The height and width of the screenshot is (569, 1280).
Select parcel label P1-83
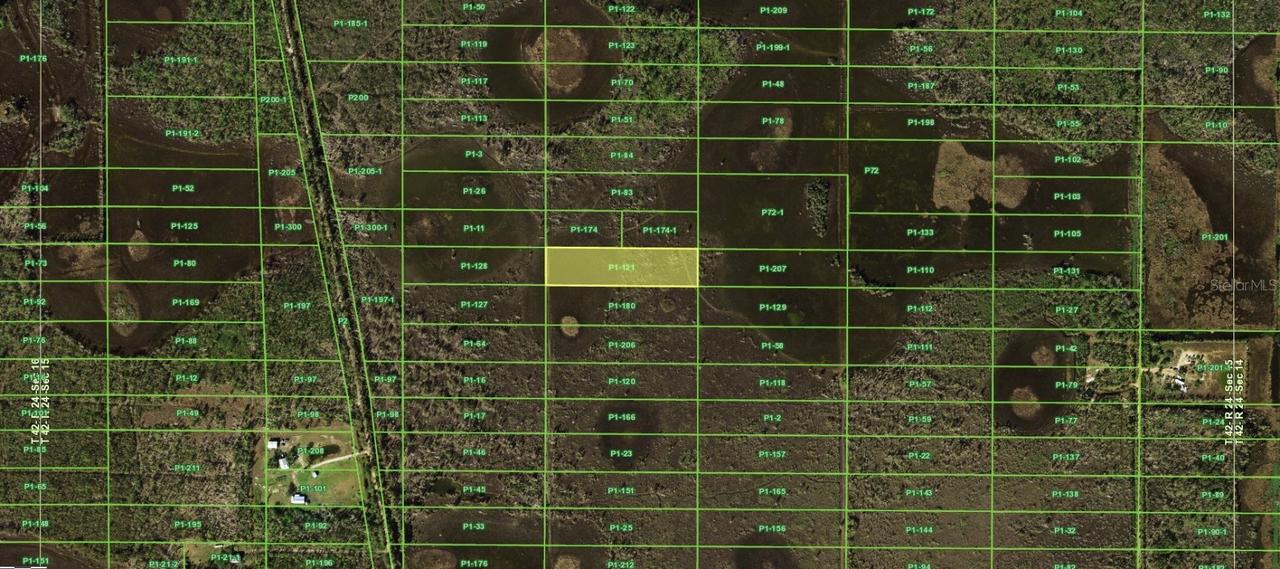click(621, 192)
